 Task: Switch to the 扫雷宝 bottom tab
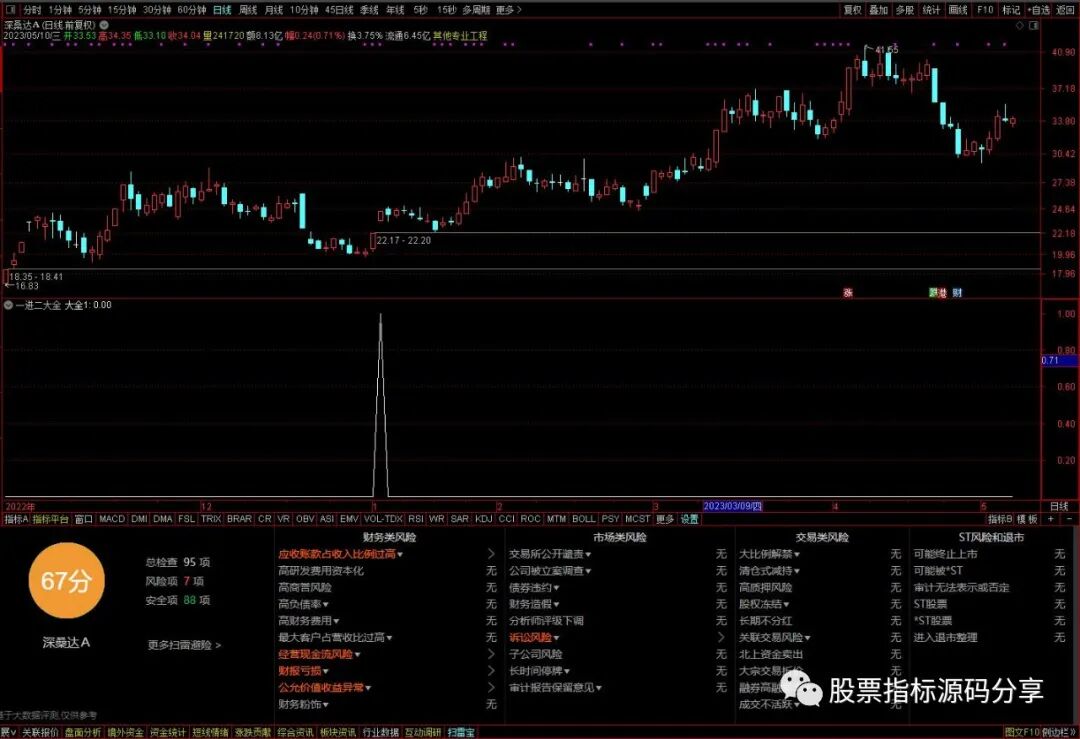[461, 733]
